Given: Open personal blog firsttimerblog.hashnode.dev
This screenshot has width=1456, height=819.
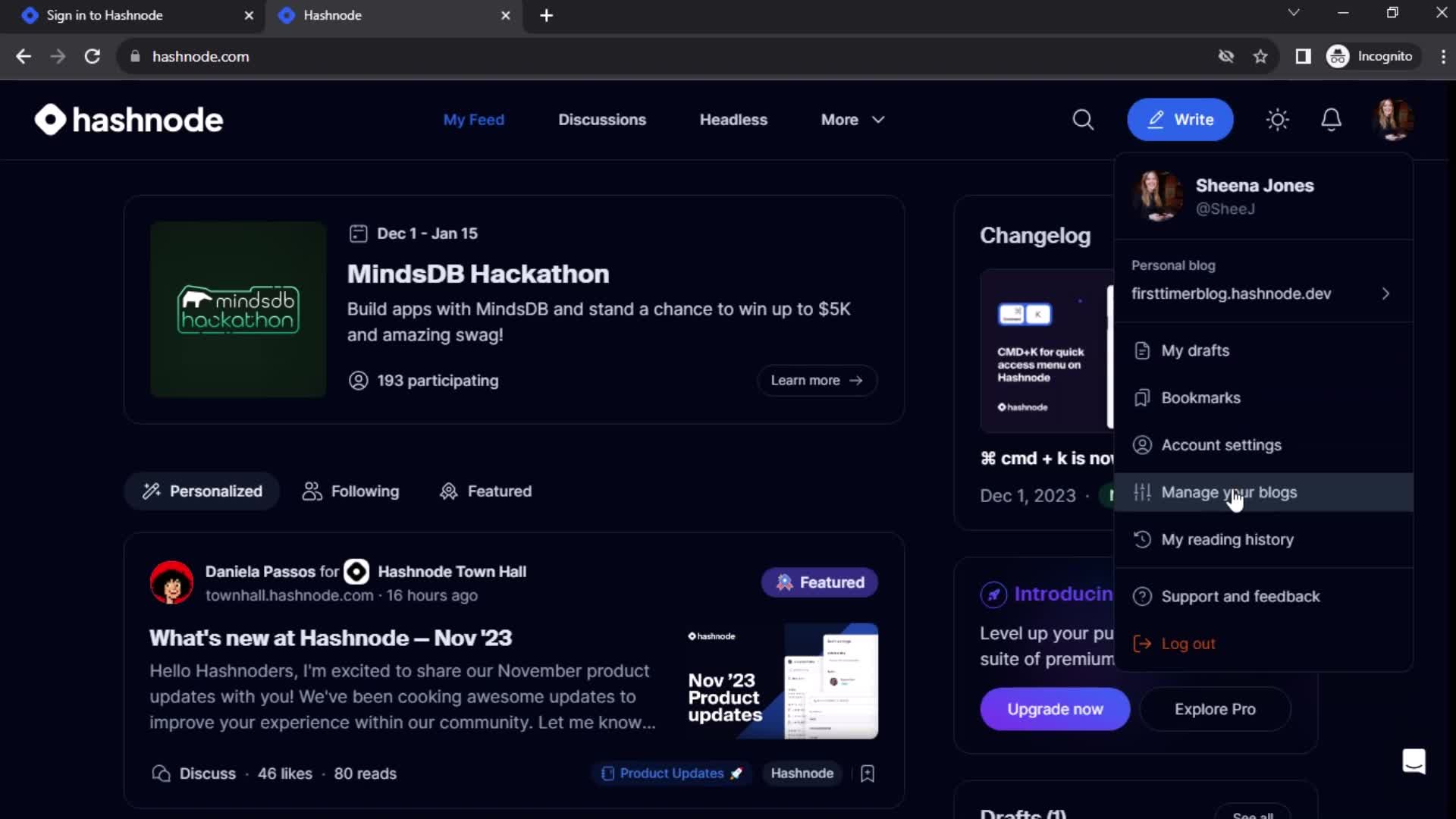Looking at the screenshot, I should coord(1260,293).
